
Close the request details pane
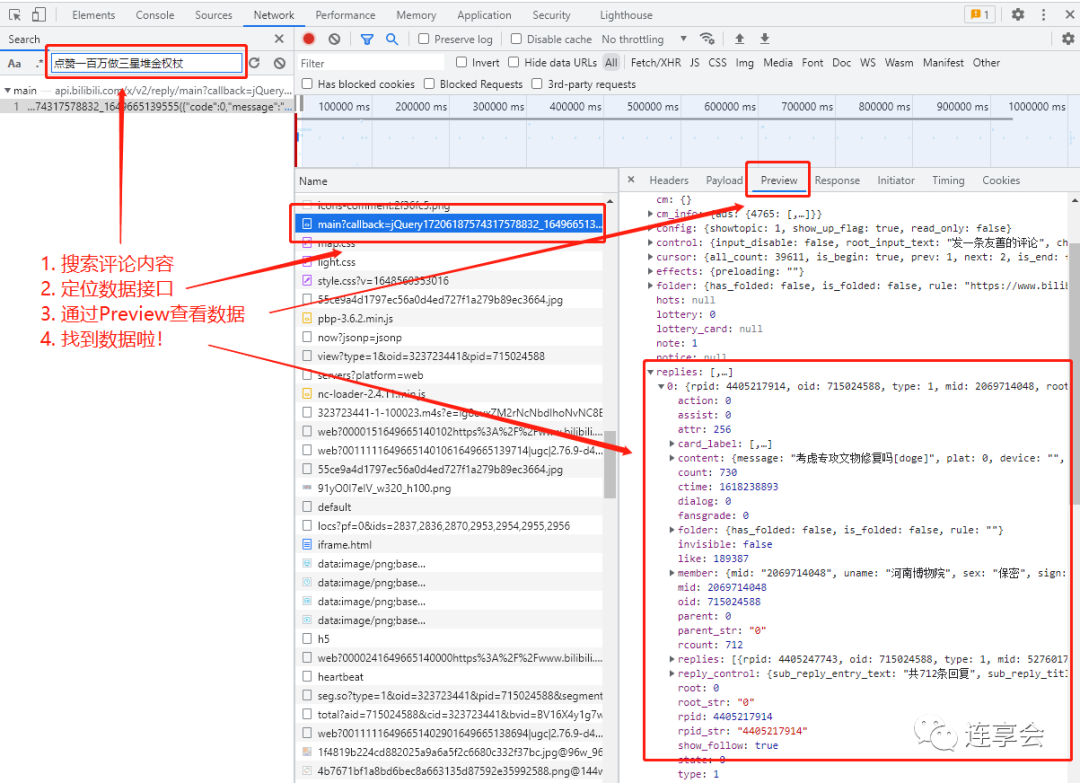(x=631, y=180)
